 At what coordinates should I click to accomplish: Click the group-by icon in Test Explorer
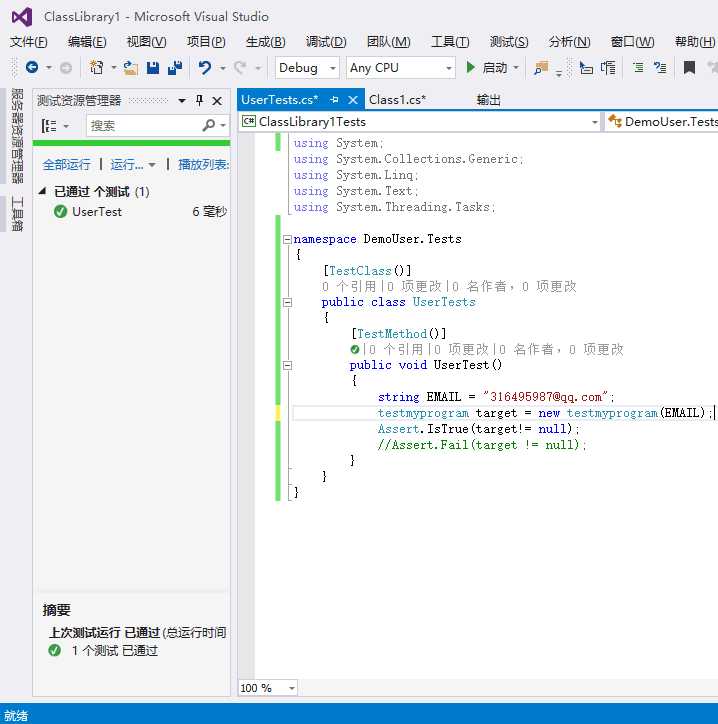pos(49,125)
